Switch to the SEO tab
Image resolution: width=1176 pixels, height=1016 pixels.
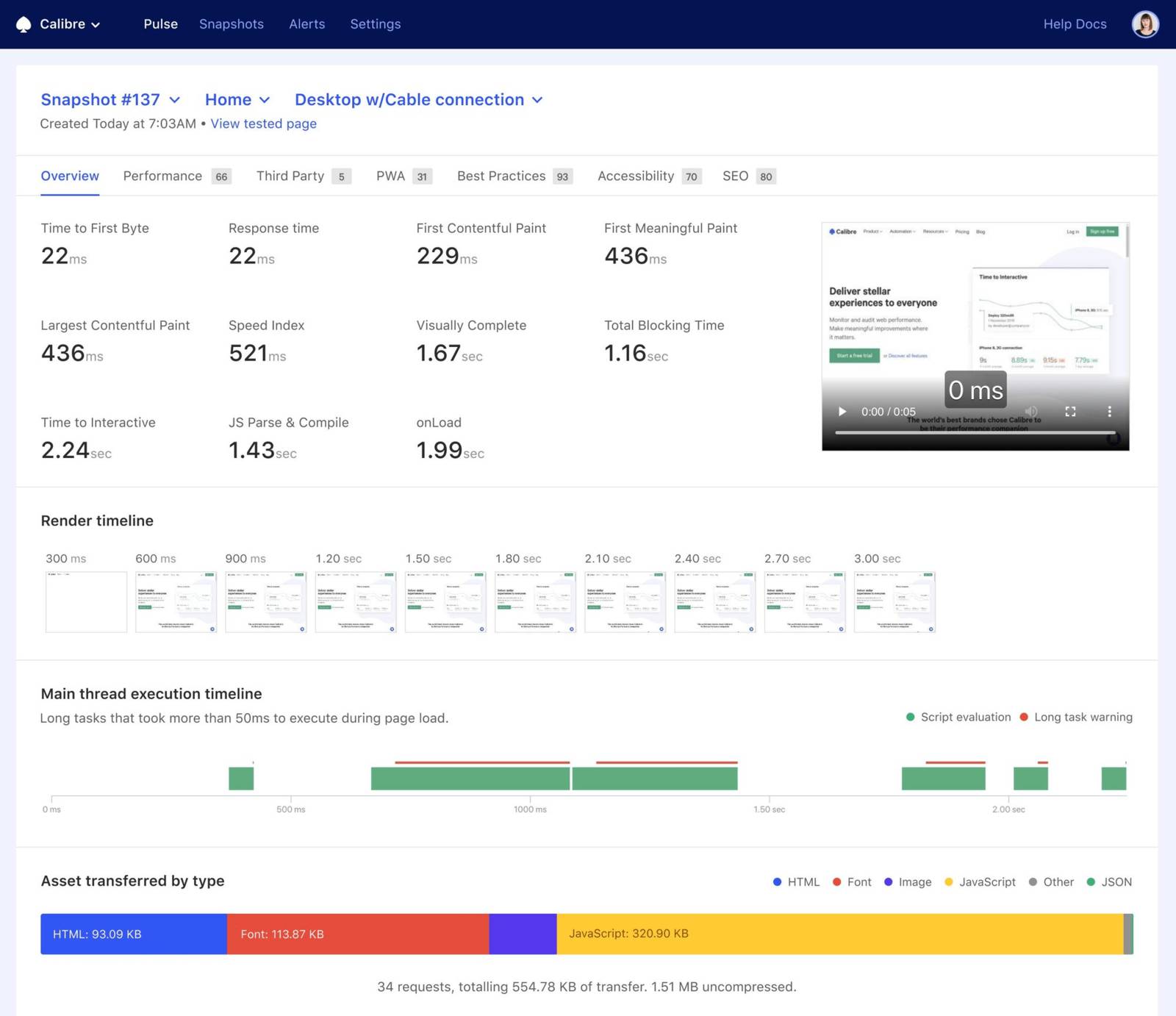(x=749, y=176)
